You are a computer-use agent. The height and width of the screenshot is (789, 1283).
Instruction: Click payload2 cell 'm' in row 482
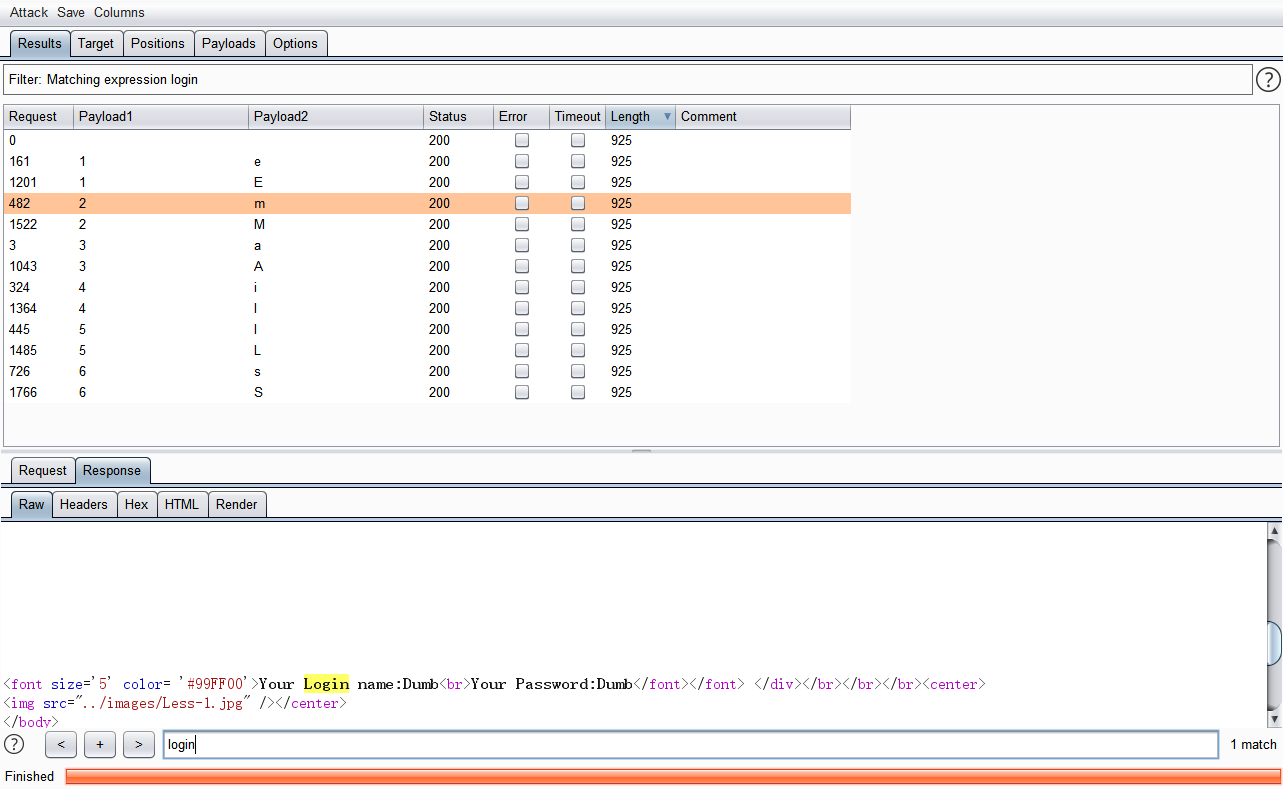click(336, 204)
